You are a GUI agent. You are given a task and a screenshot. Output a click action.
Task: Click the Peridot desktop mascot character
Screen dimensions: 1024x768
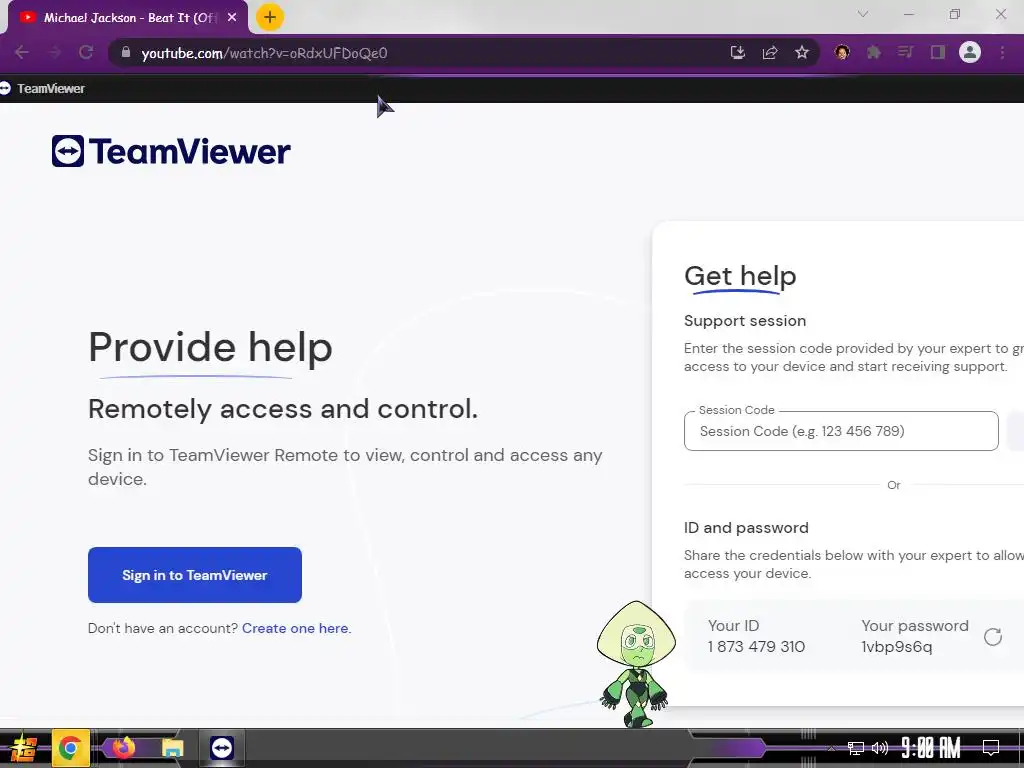click(x=635, y=664)
